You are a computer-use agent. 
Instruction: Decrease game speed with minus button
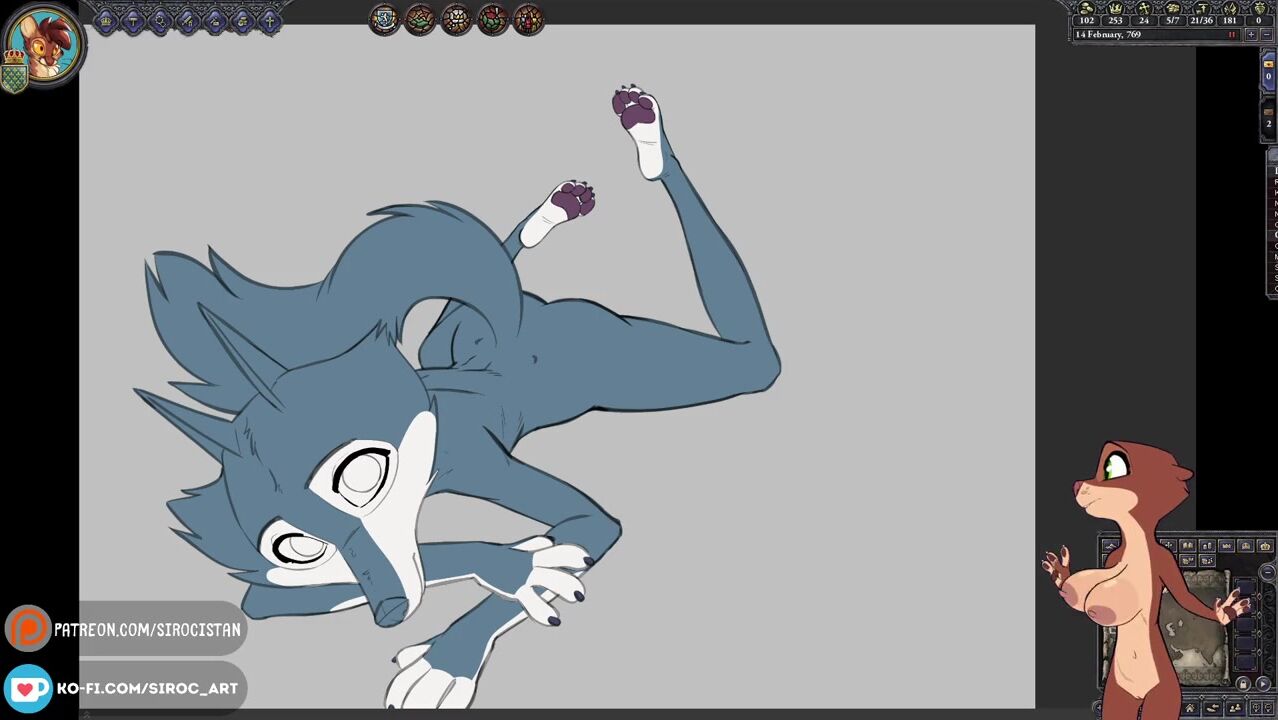coord(1266,35)
